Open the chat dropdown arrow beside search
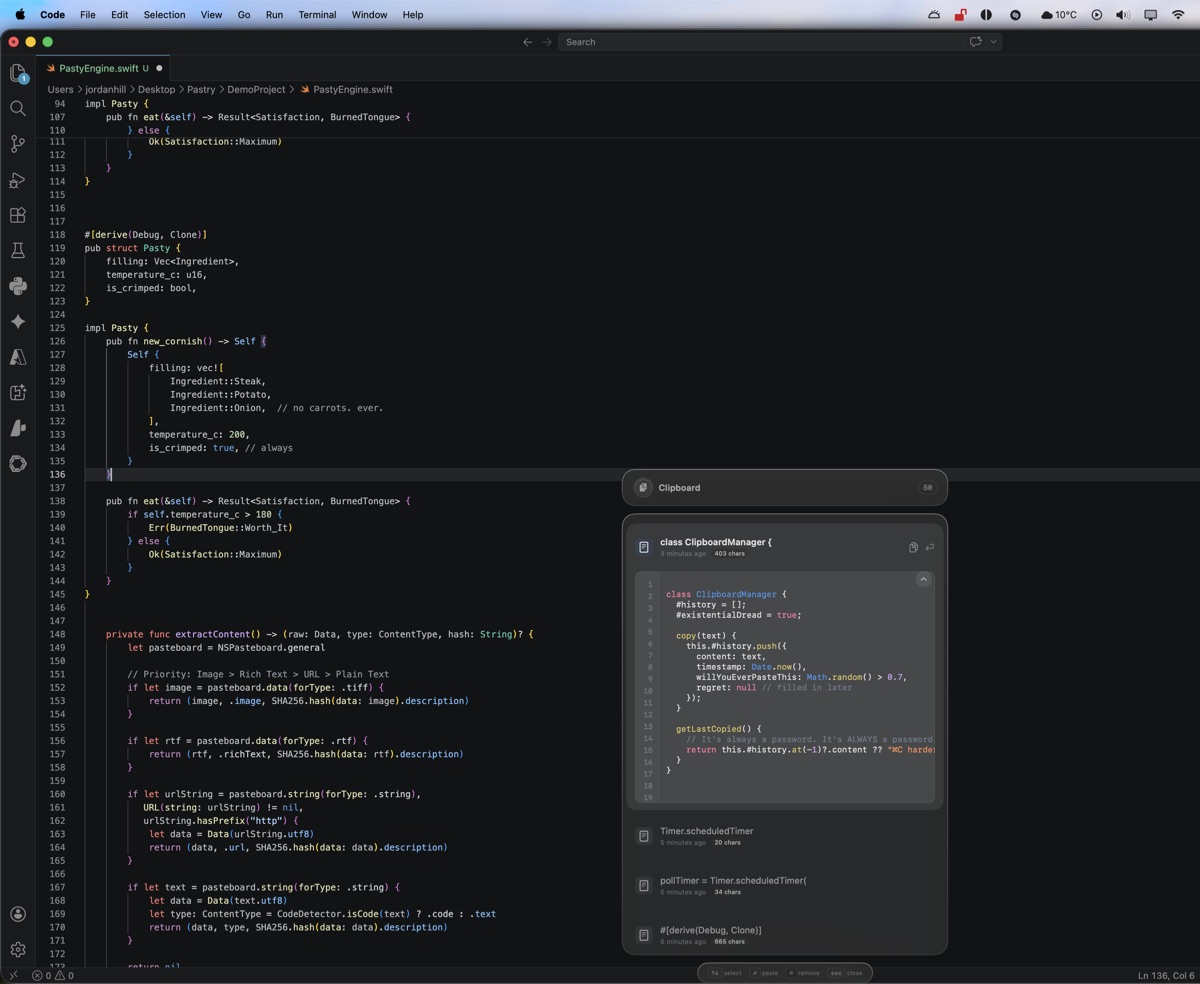The height and width of the screenshot is (984, 1200). tap(993, 42)
